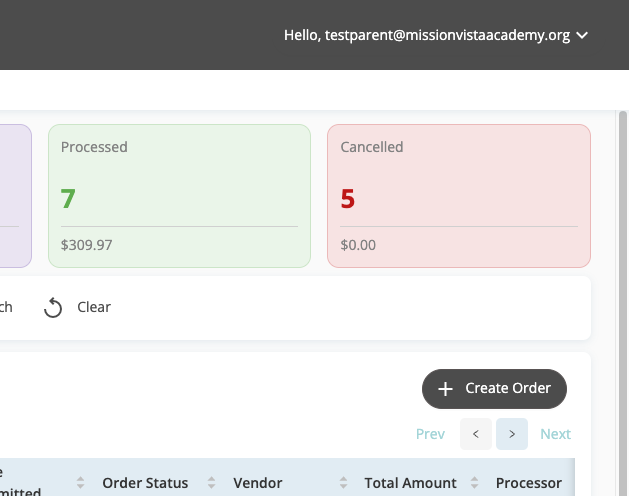Click the Cancelled count 5
The width and height of the screenshot is (629, 496).
pos(348,199)
